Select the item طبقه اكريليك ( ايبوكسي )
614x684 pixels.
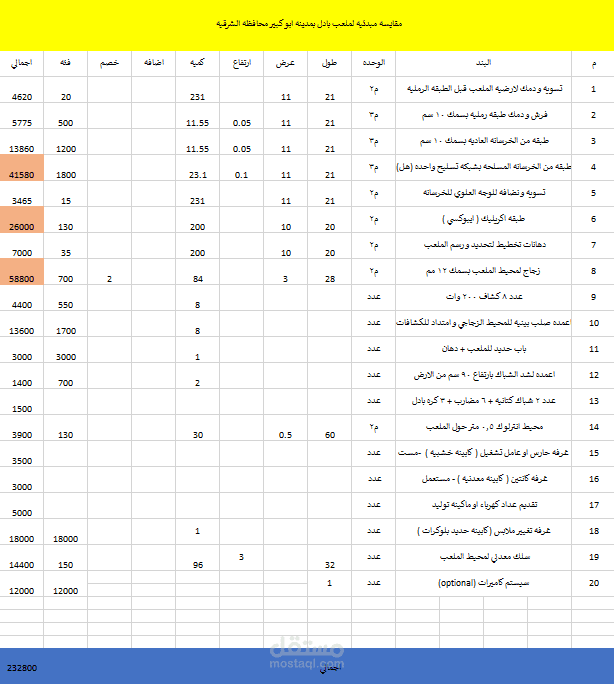point(484,220)
